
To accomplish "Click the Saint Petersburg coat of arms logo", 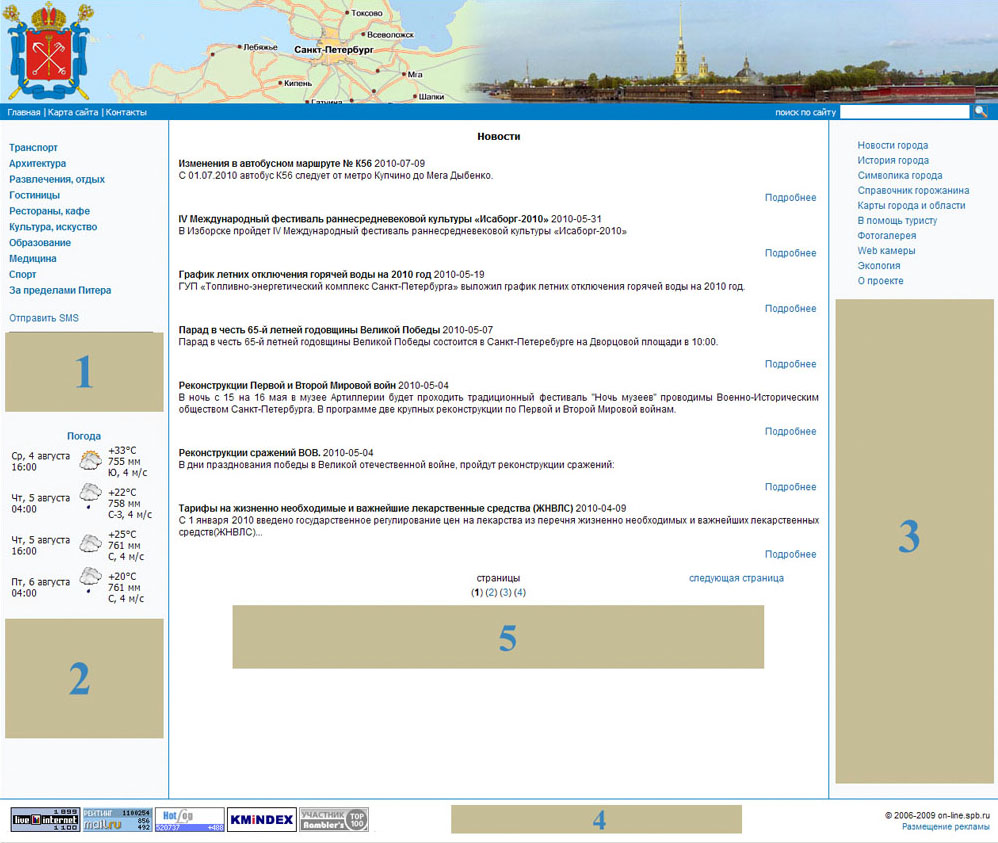I will point(48,50).
